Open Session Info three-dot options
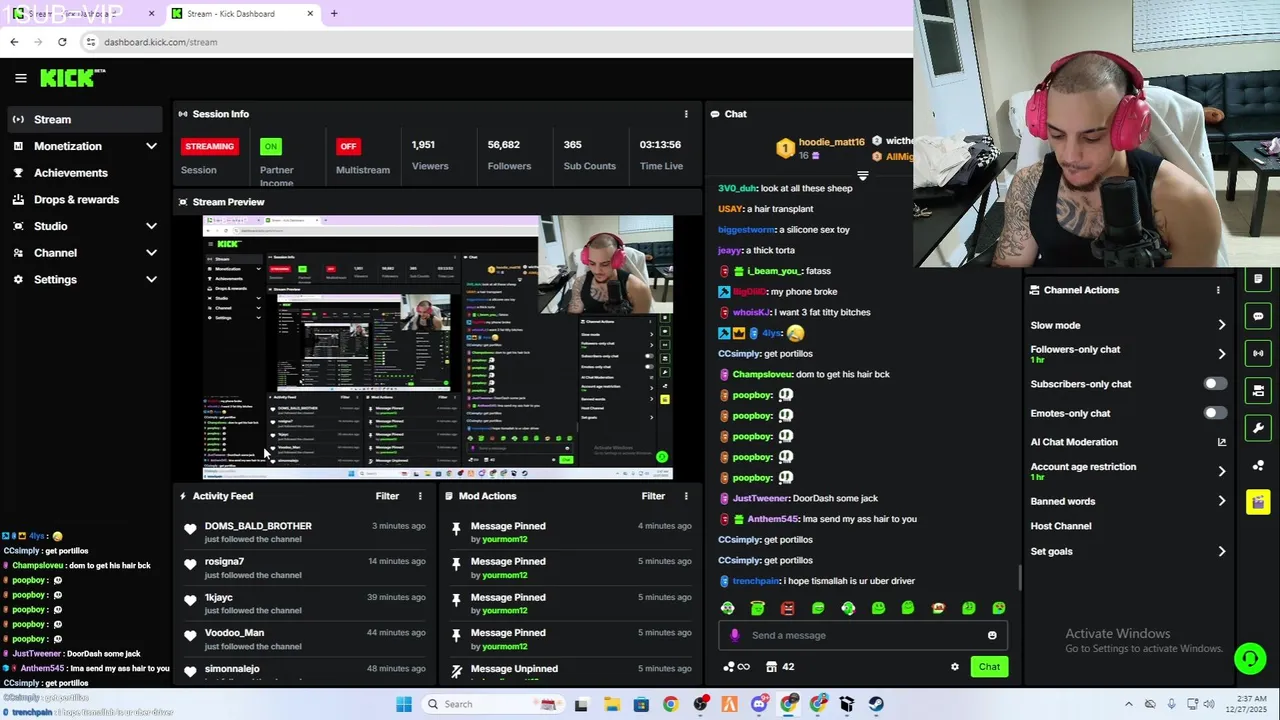The image size is (1280, 720). (686, 114)
